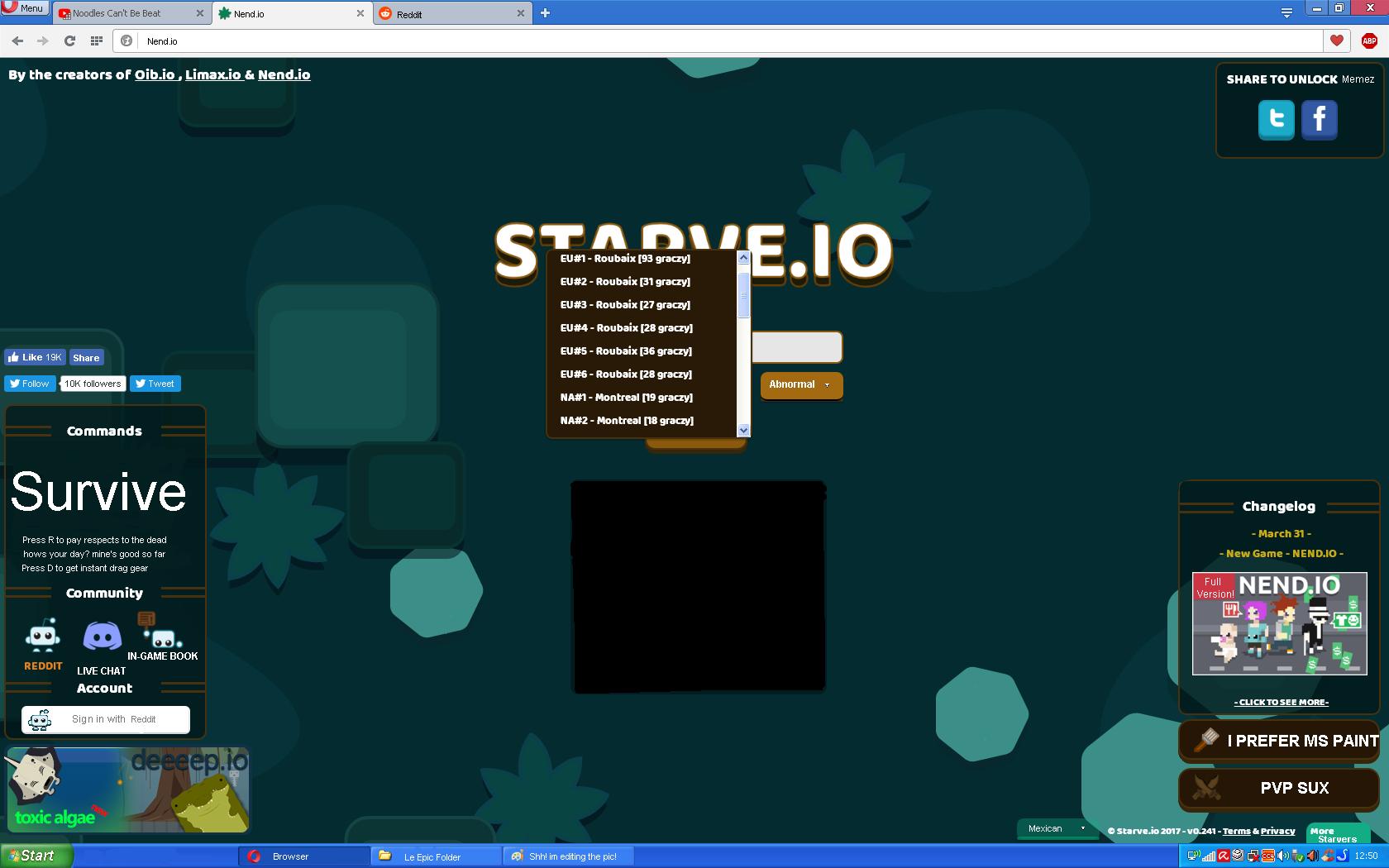Click the Facebook Share button
This screenshot has height=868, width=1389.
click(86, 358)
